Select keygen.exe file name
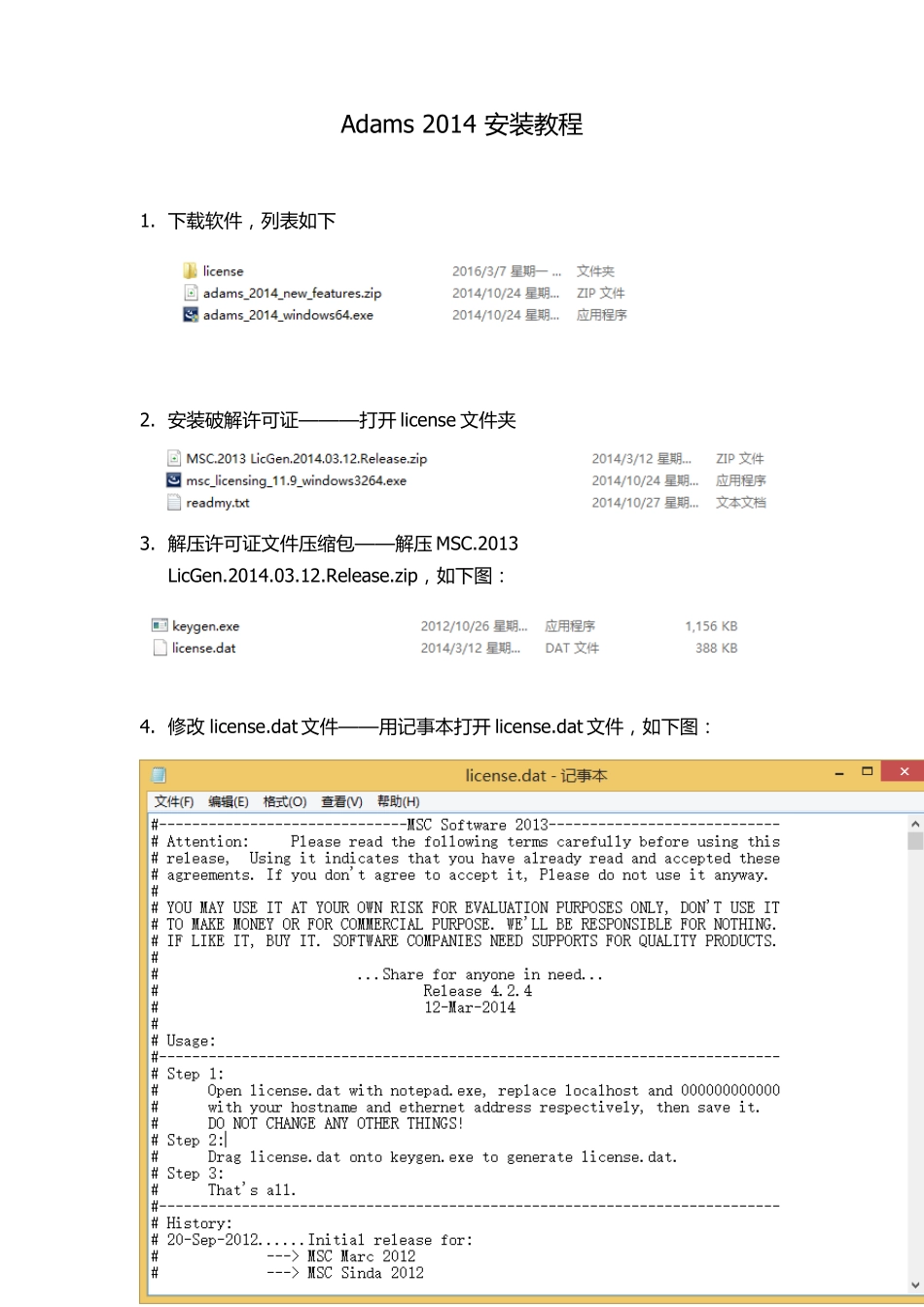Screen dimensions: 924x1307 205,626
